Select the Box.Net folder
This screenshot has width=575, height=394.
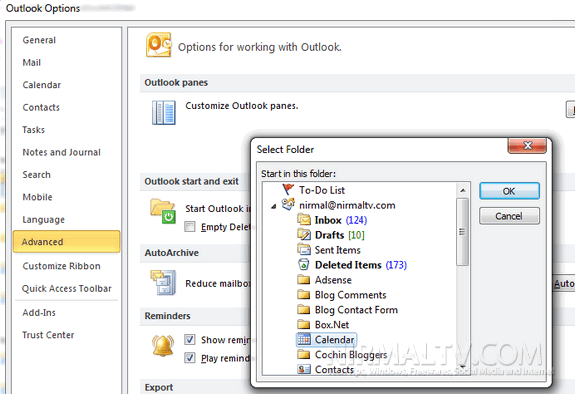[x=332, y=325]
